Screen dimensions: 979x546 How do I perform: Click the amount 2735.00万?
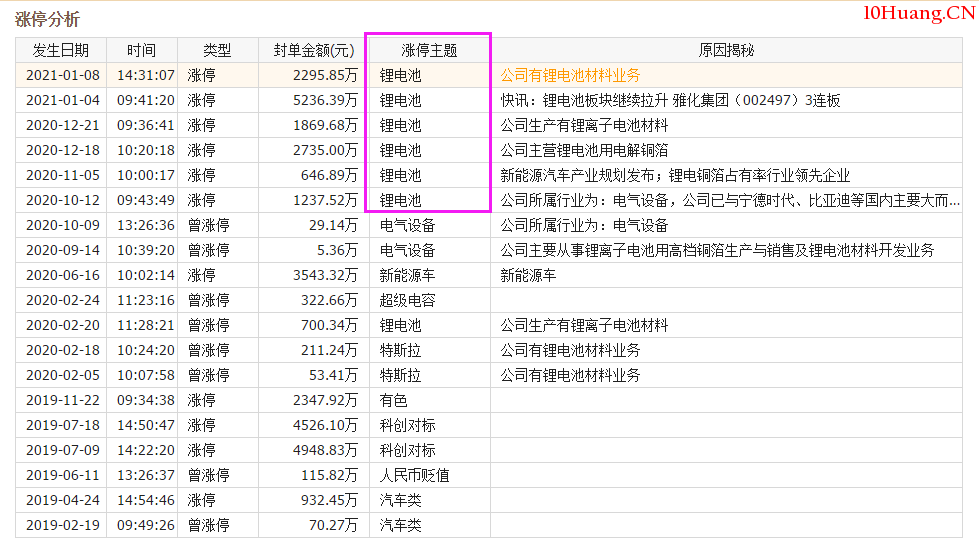325,151
